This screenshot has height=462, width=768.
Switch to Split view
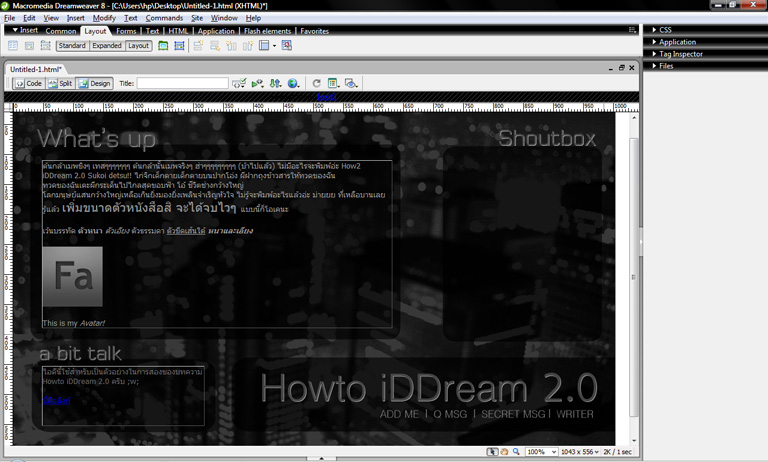click(60, 84)
